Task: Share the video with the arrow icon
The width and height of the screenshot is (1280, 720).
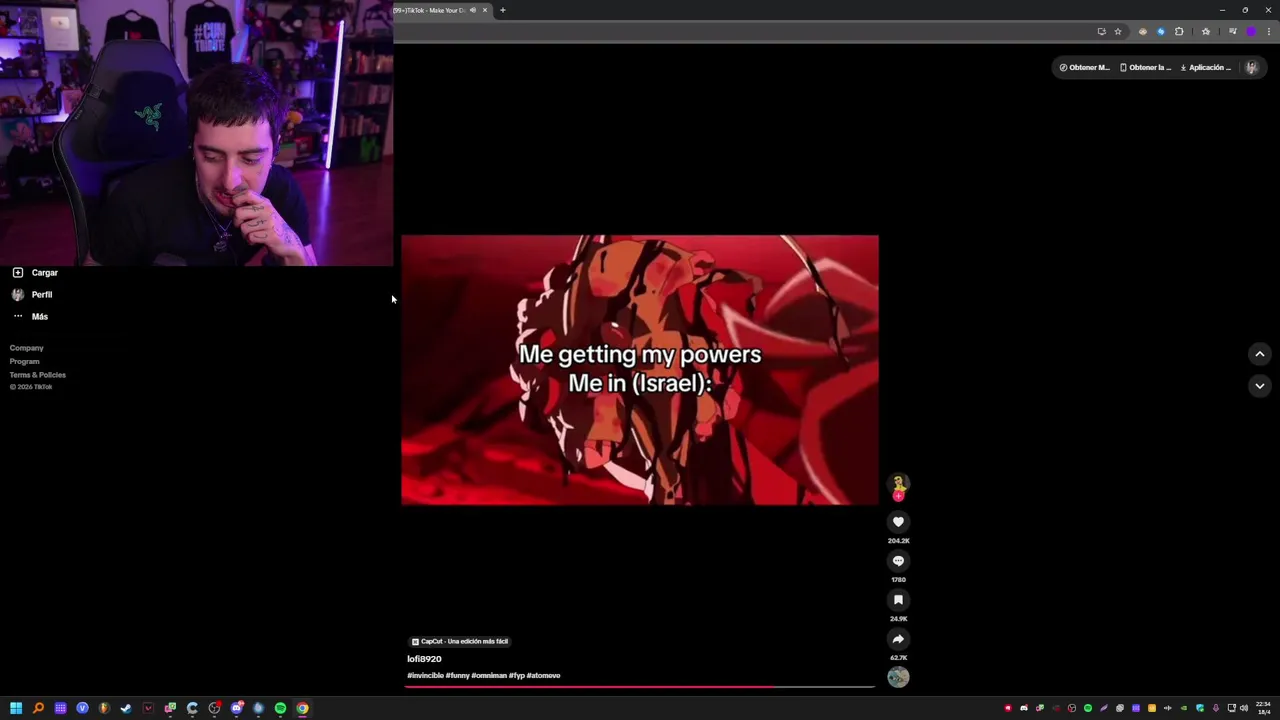Action: [898, 639]
